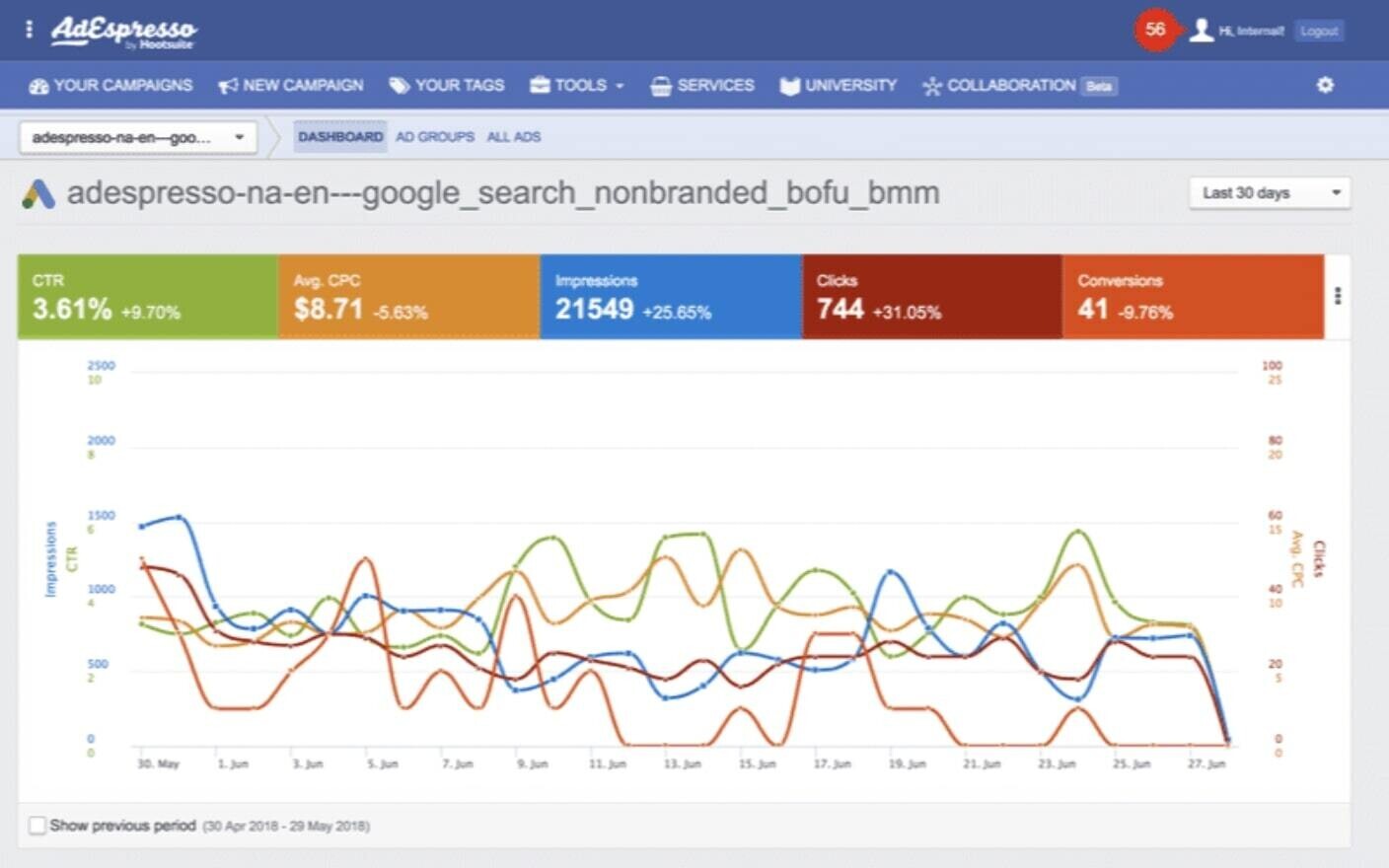
Task: Click the red notification badge showing 56
Action: pyautogui.click(x=1154, y=30)
